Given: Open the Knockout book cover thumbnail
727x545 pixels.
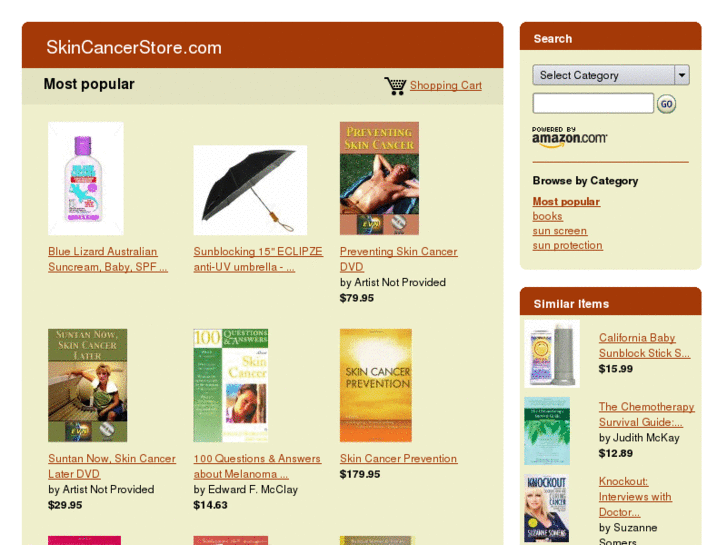Looking at the screenshot, I should click(547, 508).
